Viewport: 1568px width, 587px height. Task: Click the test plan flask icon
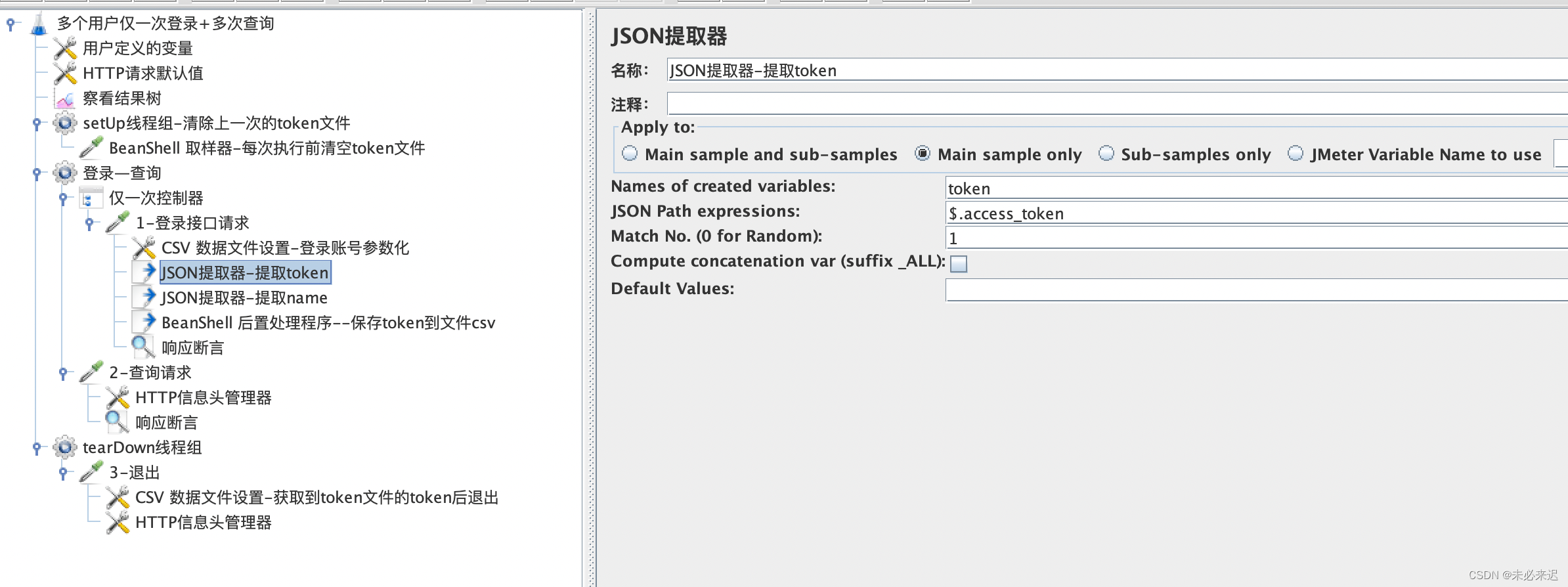pos(39,24)
